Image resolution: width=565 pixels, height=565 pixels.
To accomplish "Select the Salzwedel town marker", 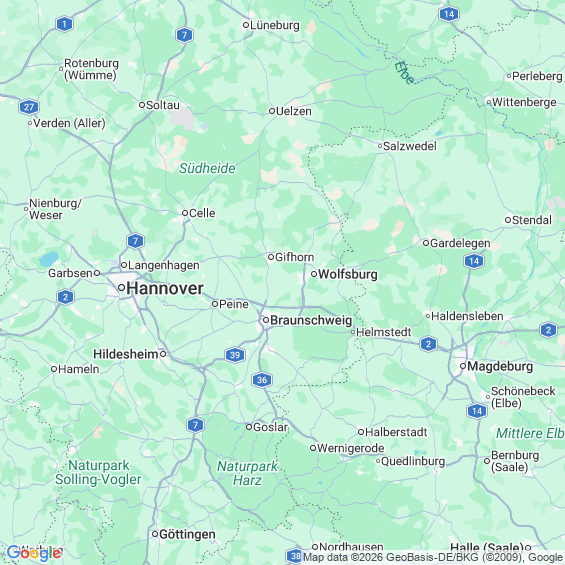I will click(x=380, y=146).
